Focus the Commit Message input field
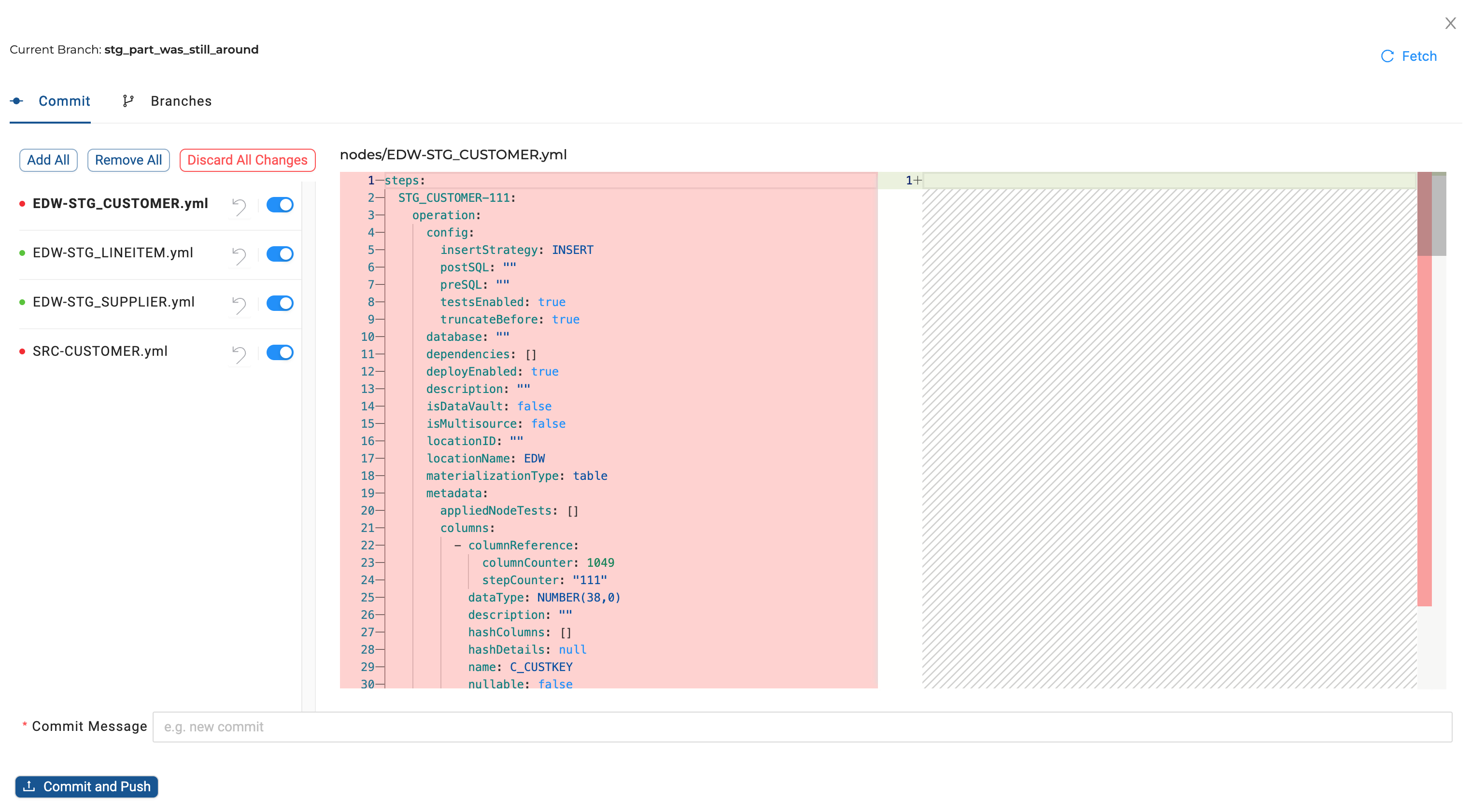Image resolution: width=1471 pixels, height=812 pixels. pos(802,727)
